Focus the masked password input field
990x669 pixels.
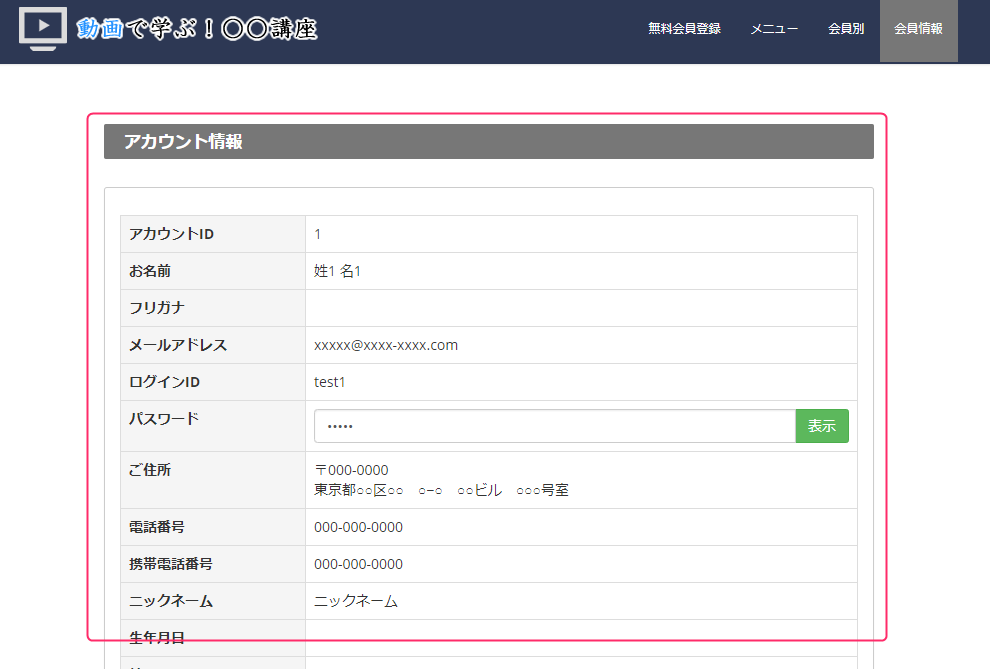pos(554,426)
